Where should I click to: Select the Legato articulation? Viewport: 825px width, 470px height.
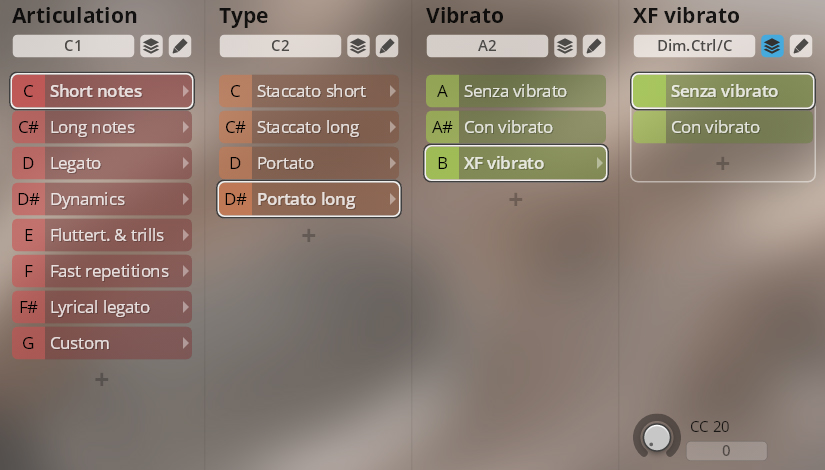click(101, 163)
